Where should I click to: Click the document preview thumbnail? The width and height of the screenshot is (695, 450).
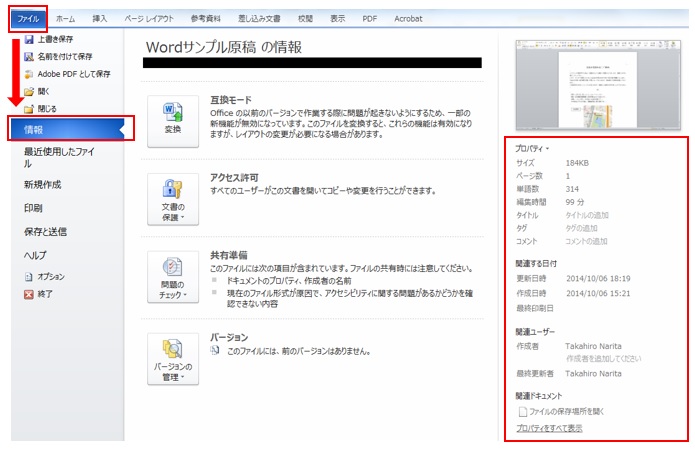click(598, 85)
